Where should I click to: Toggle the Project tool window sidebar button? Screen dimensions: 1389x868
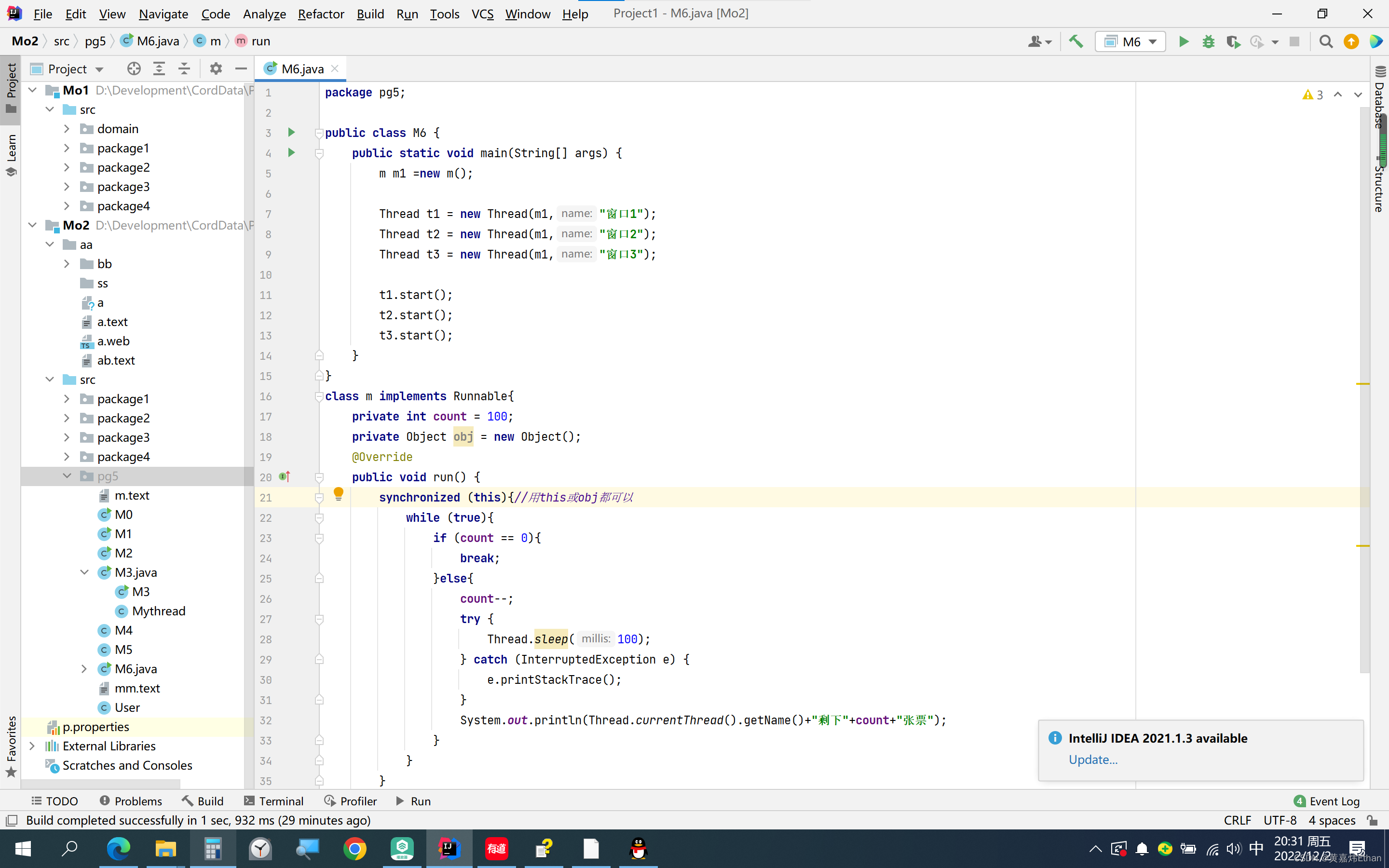(x=10, y=87)
